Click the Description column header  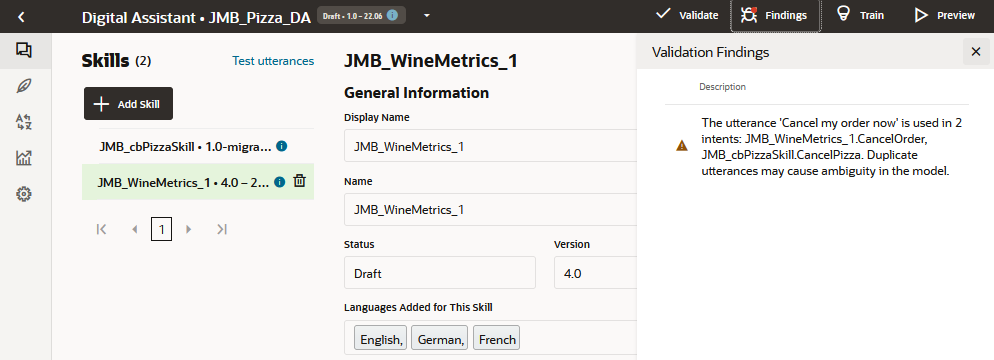[x=722, y=86]
